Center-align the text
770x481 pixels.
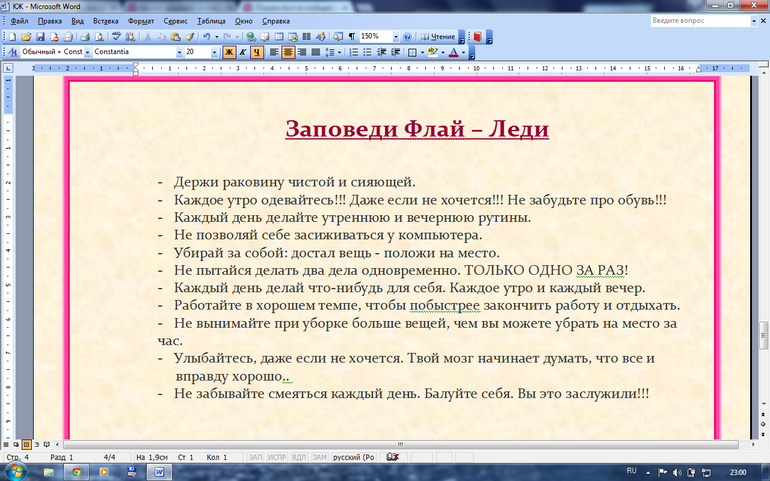coord(287,52)
